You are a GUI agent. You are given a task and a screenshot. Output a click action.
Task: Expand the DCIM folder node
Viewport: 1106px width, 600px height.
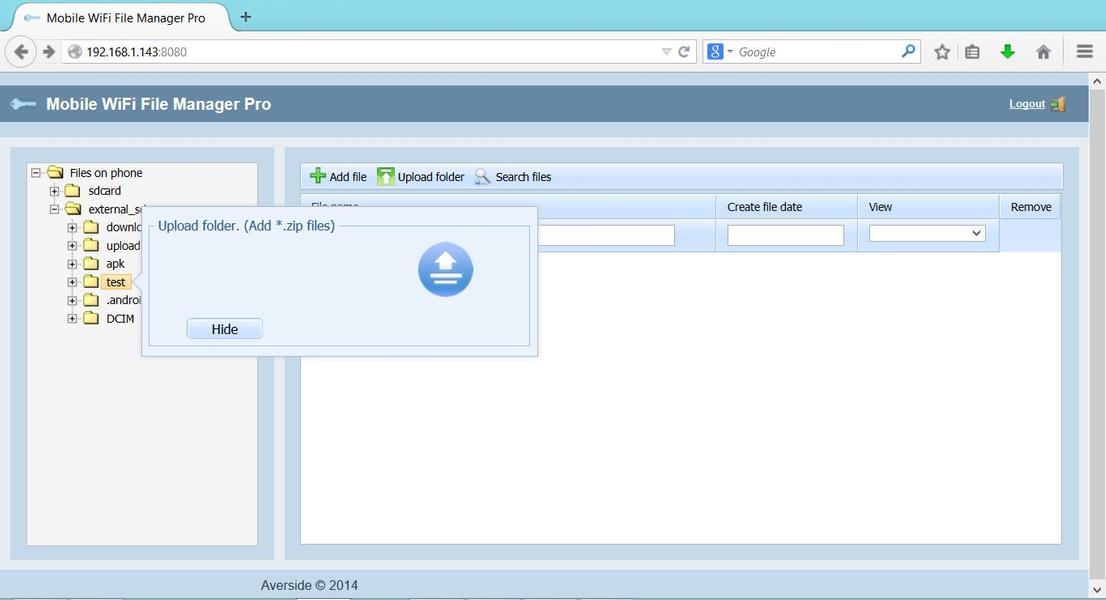72,319
